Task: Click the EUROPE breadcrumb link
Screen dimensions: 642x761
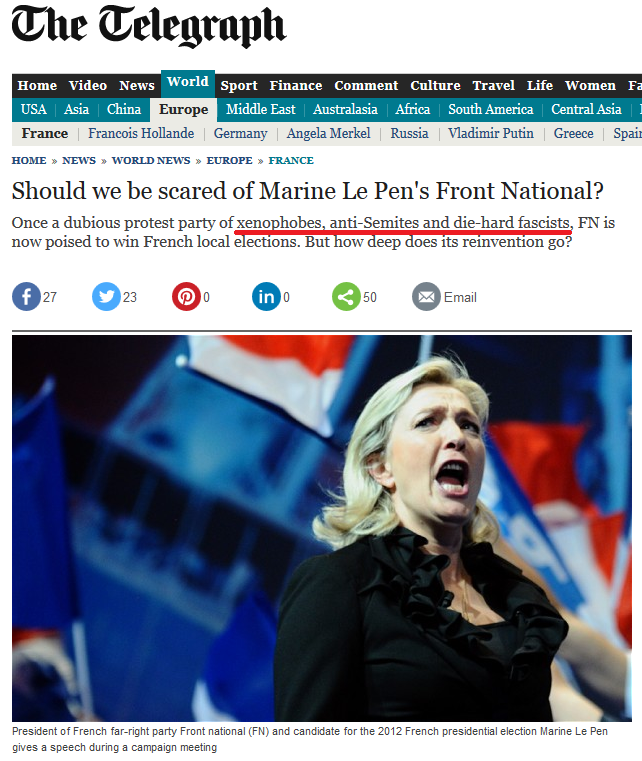Action: (229, 161)
